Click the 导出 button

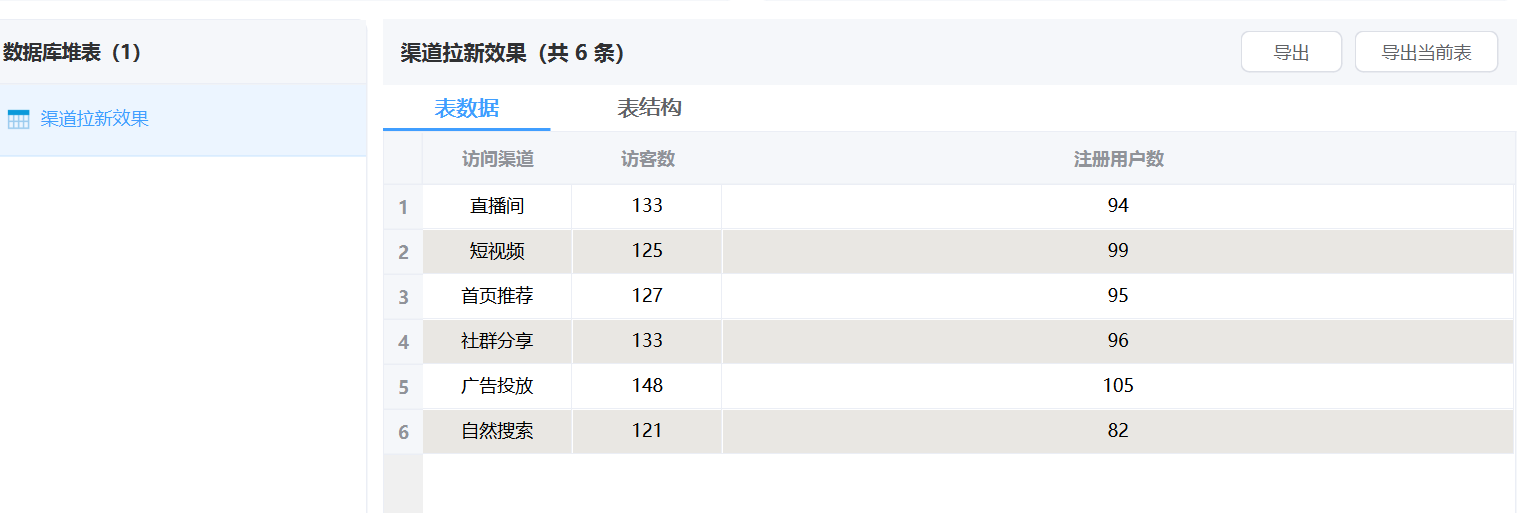tap(1290, 53)
